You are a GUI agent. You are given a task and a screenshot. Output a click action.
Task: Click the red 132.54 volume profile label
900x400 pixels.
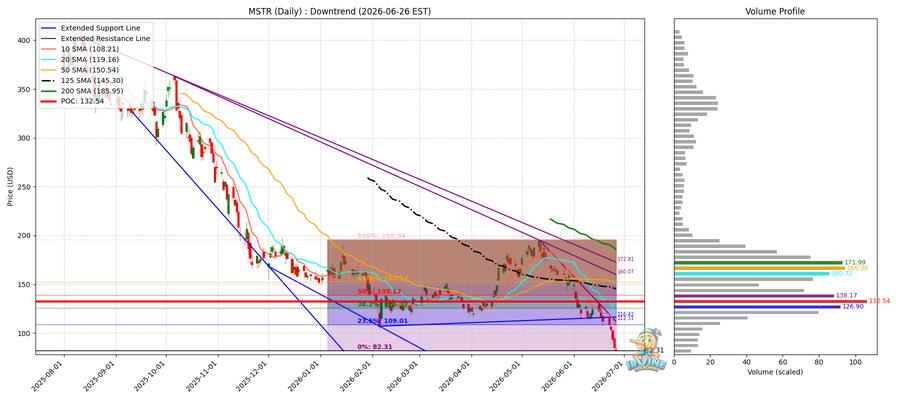pos(879,301)
